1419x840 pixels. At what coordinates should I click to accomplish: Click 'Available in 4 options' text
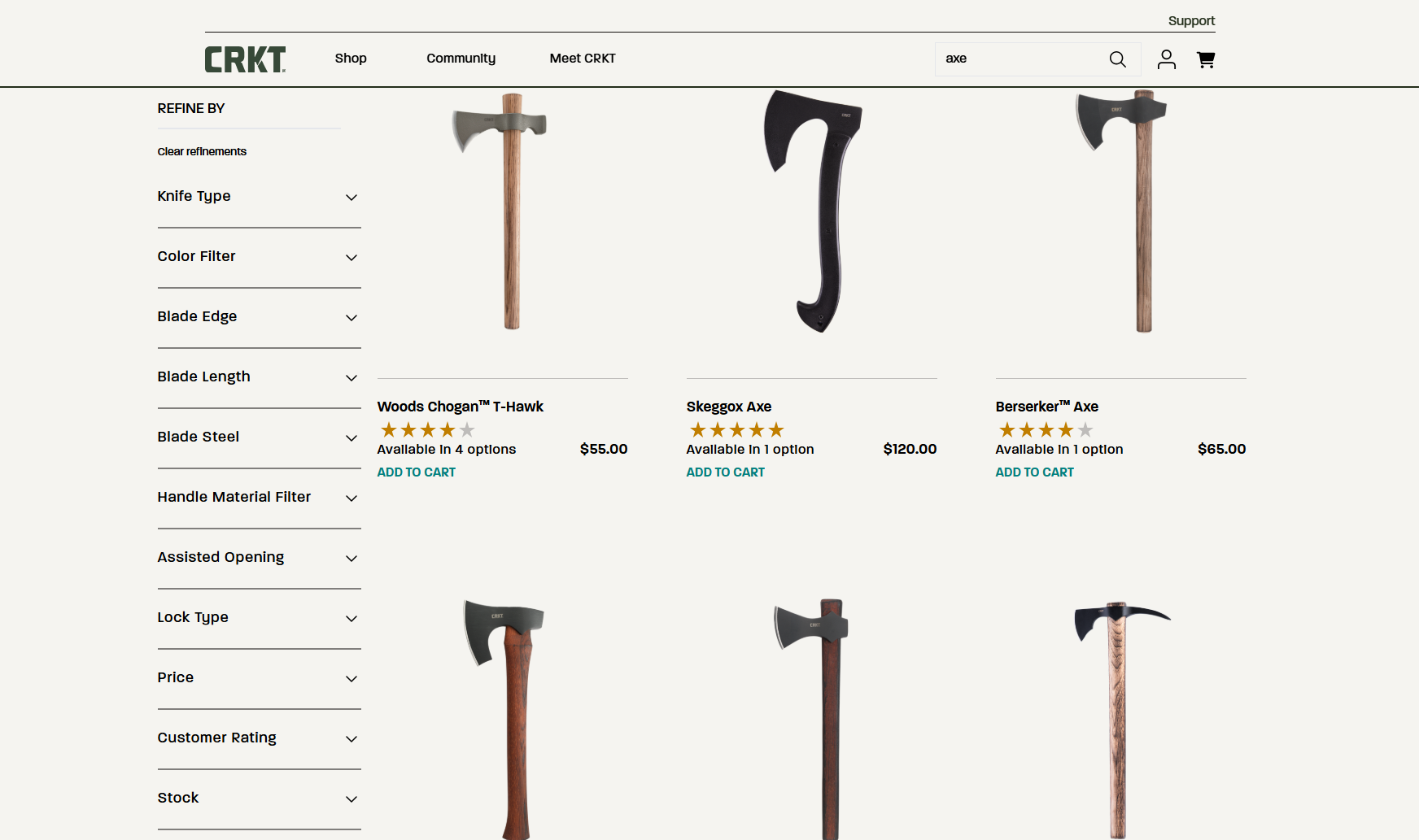(x=446, y=450)
